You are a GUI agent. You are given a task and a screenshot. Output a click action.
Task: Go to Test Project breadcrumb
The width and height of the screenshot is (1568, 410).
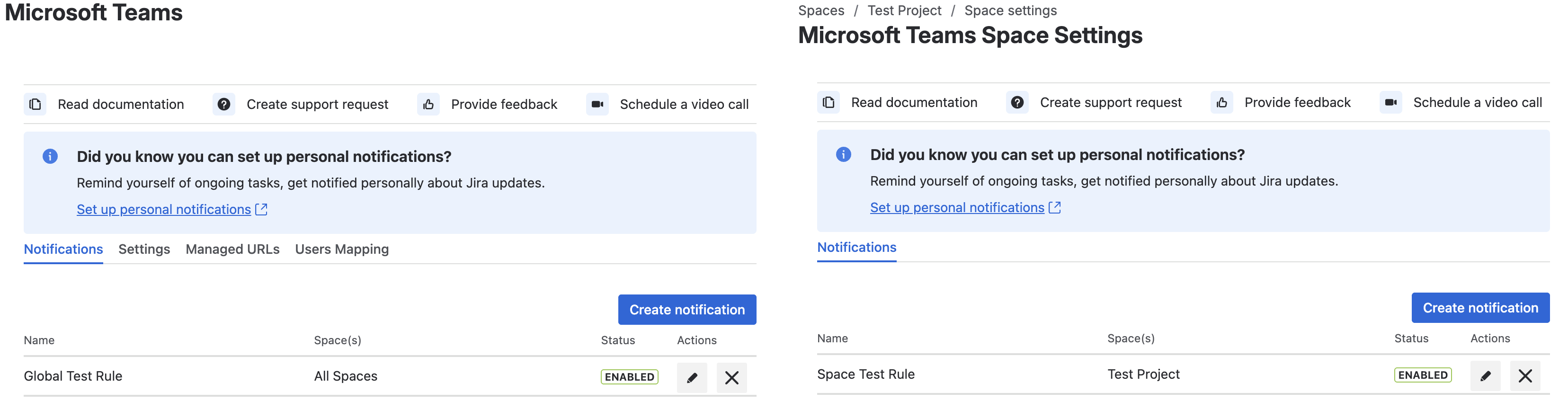(904, 10)
